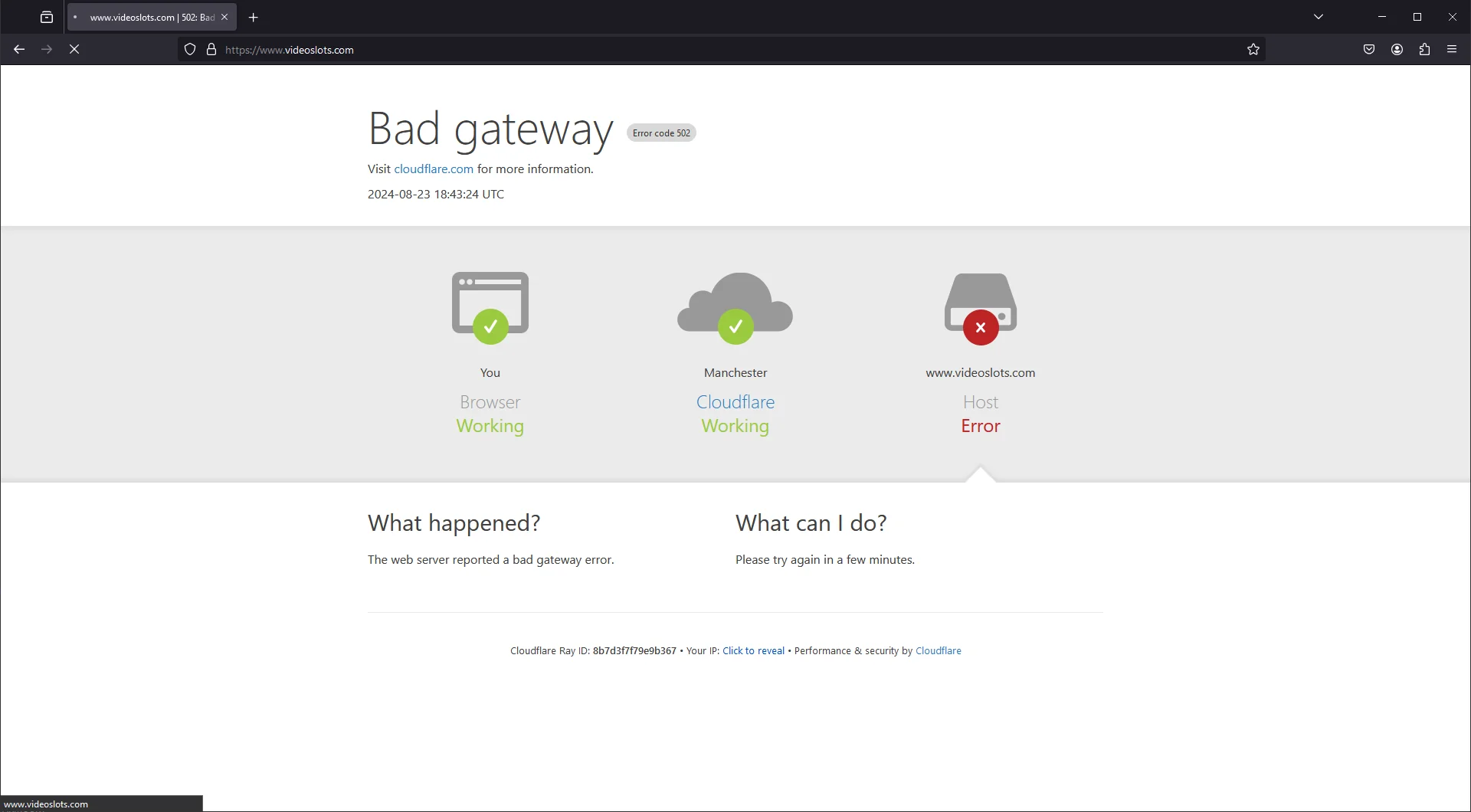Screen dimensions: 1471x812
Task: Click the Manchester location label
Action: [735, 373]
